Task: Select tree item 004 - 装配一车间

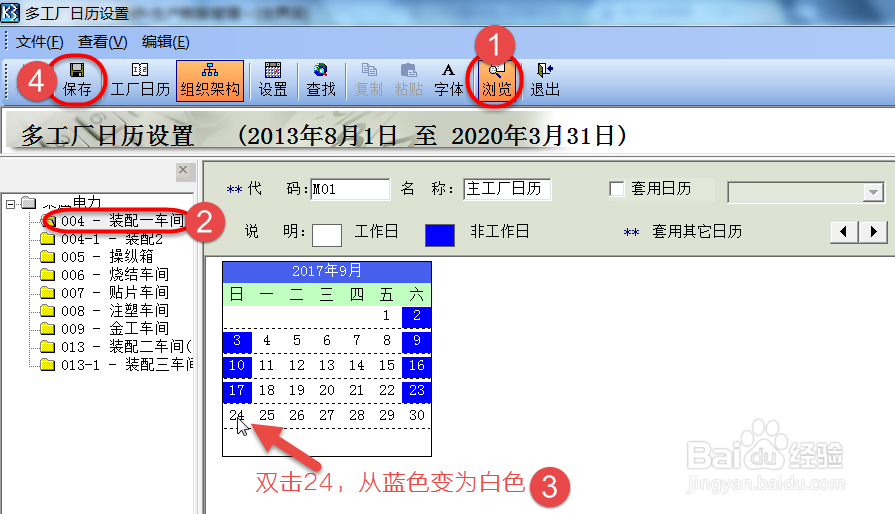Action: 123,221
